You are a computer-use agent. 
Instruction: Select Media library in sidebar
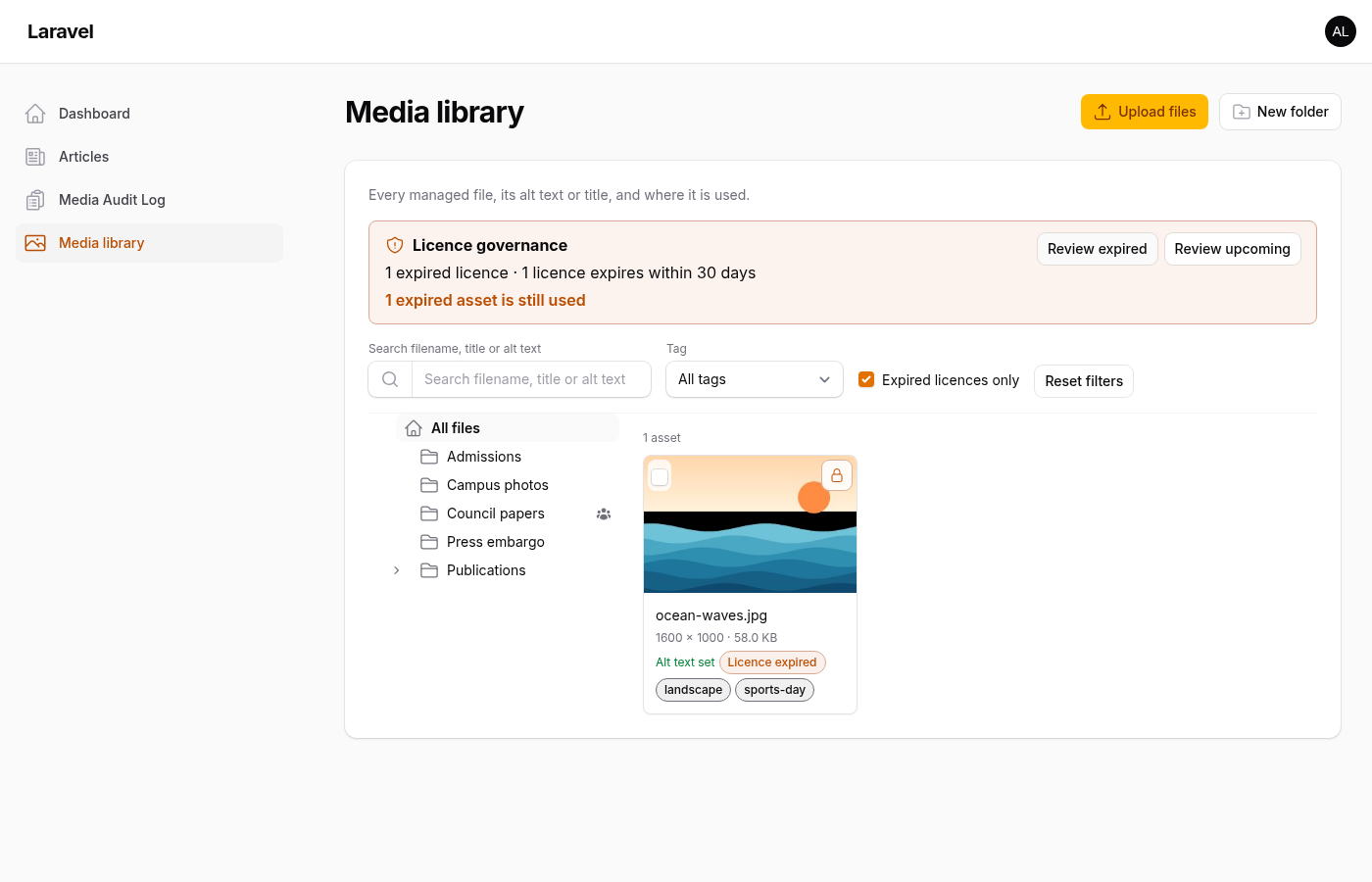(x=149, y=243)
